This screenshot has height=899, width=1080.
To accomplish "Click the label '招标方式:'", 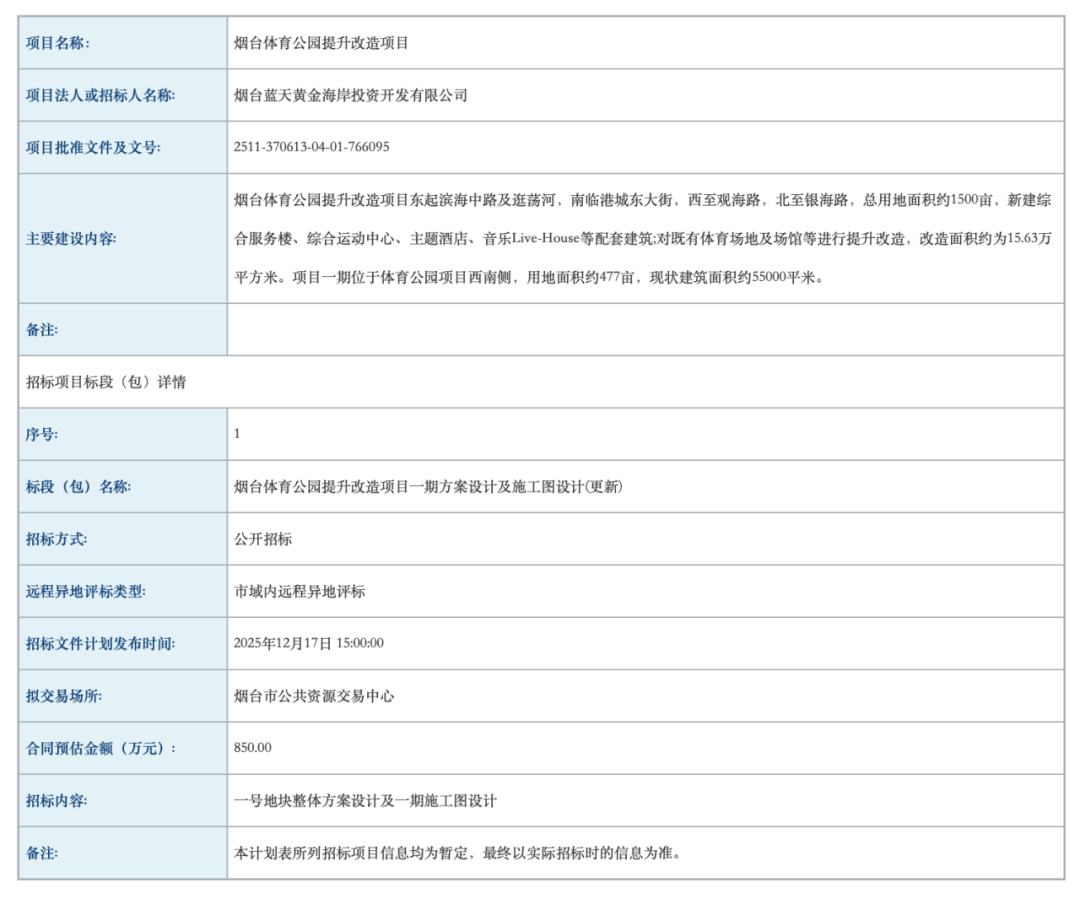I will pos(56,539).
